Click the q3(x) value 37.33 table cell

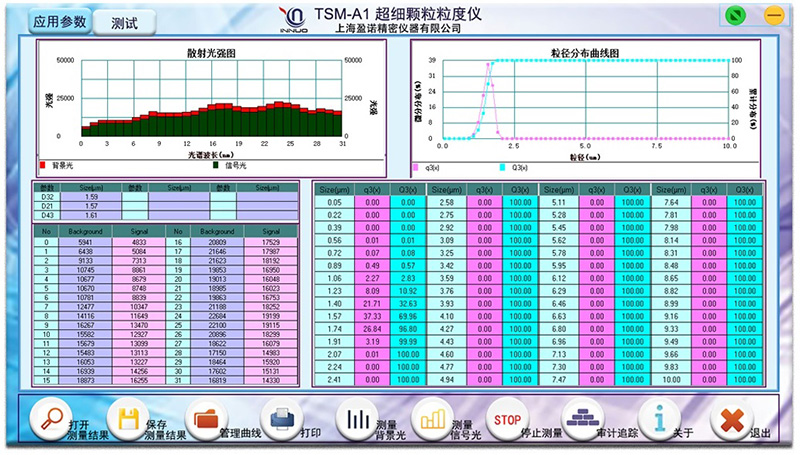(373, 314)
